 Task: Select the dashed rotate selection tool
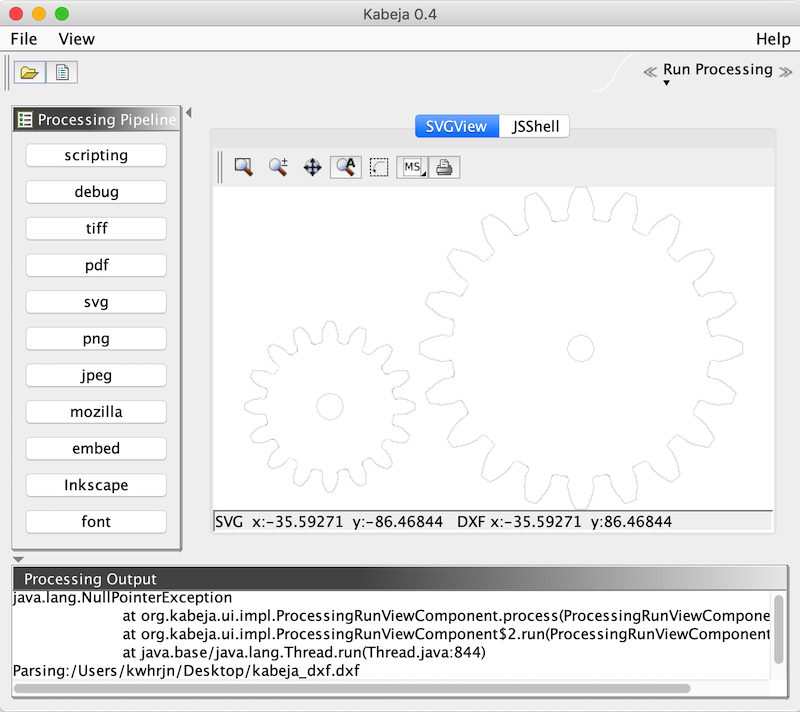pos(379,167)
